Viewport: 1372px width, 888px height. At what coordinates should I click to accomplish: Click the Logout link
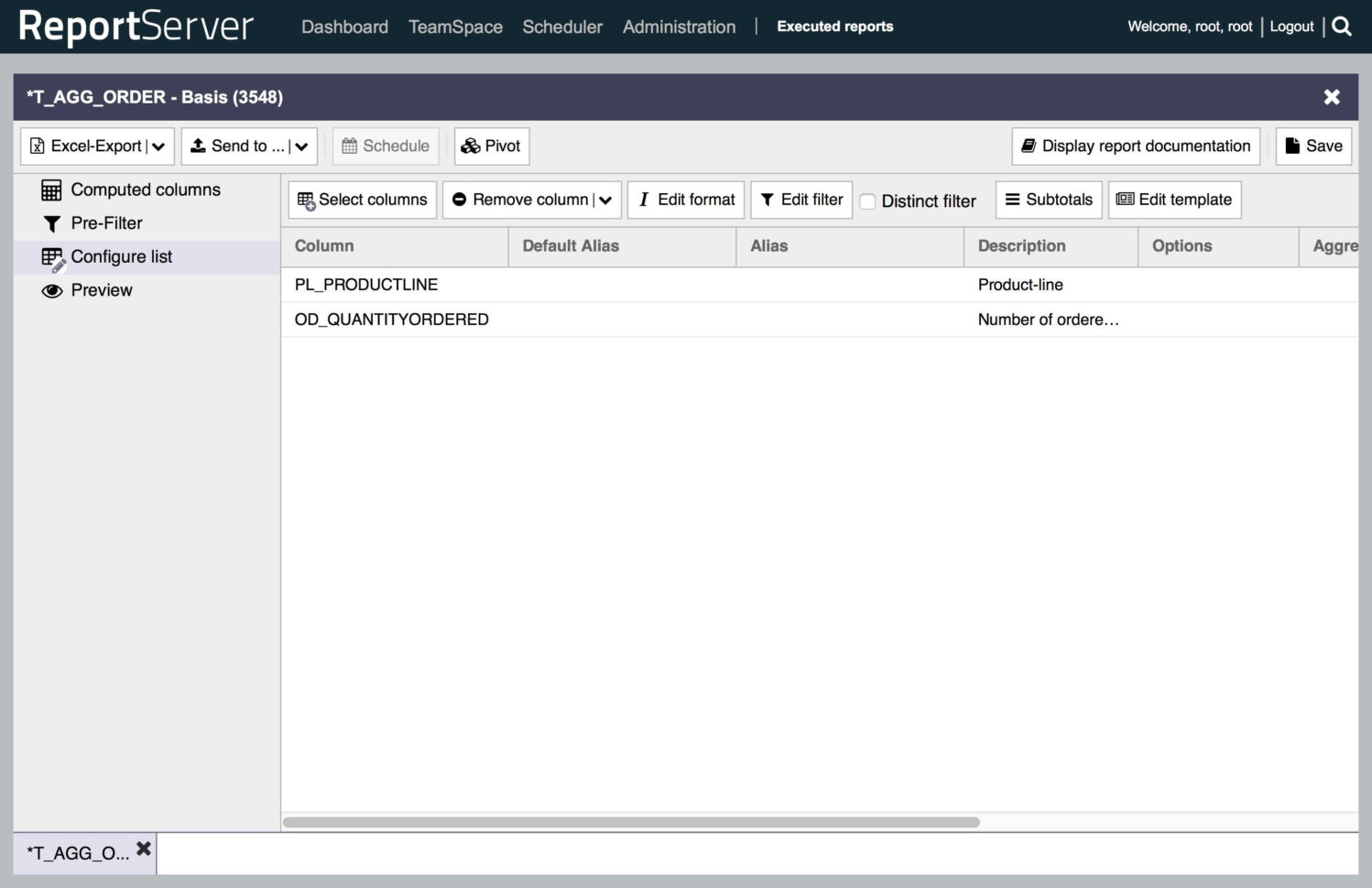(1291, 27)
